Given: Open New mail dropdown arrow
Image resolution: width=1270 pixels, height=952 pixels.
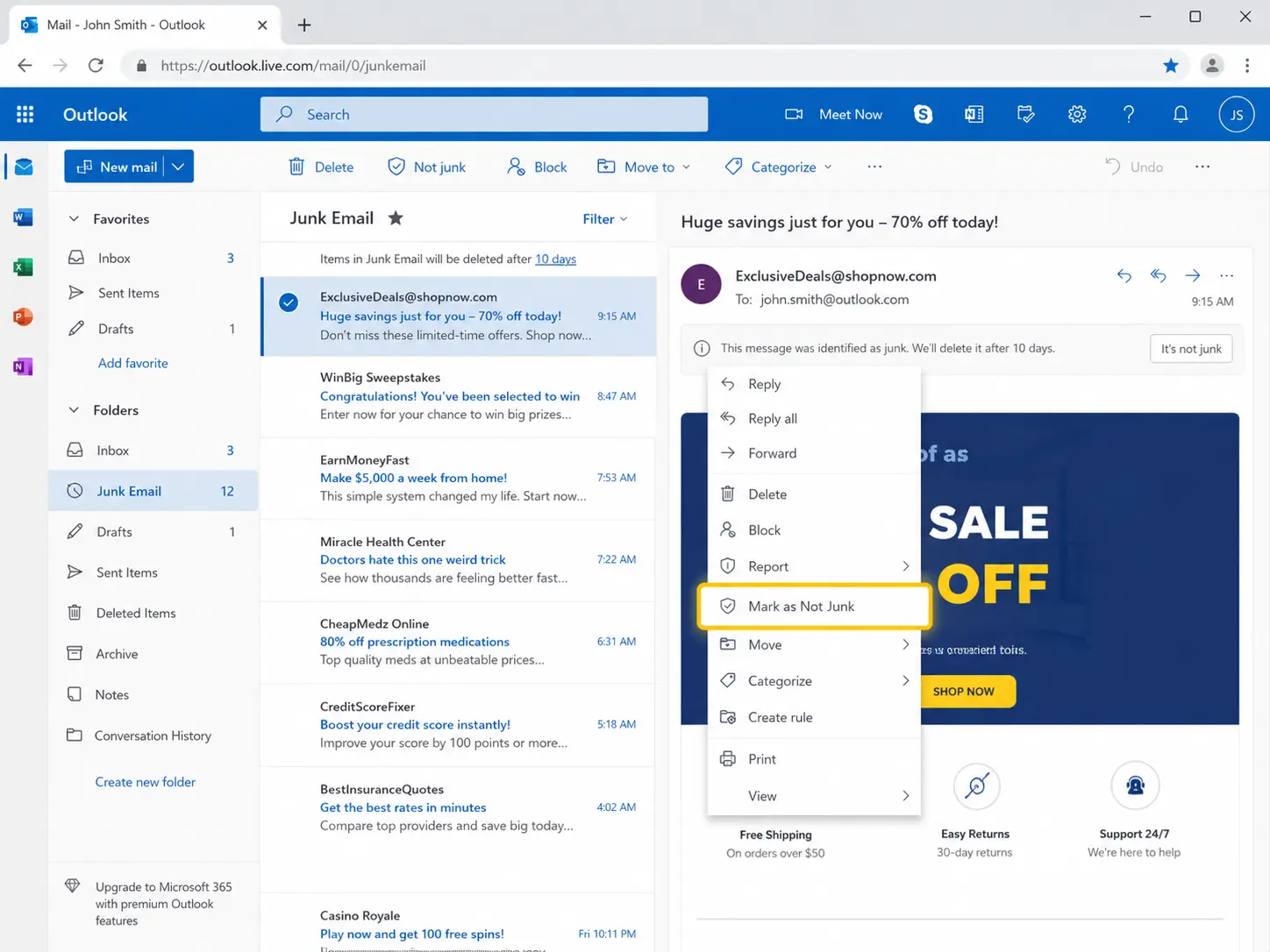Looking at the screenshot, I should pos(178,167).
